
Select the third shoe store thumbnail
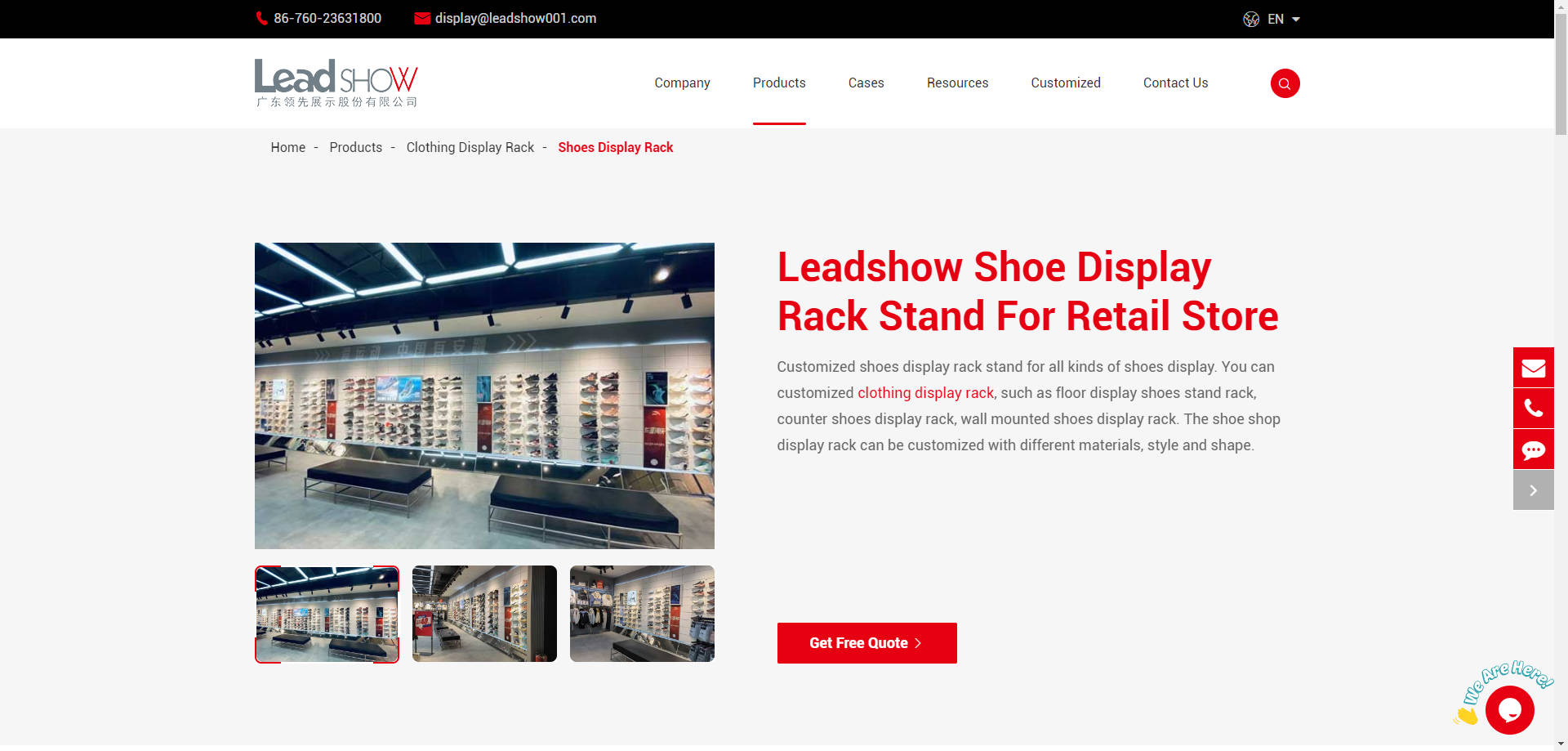(642, 614)
